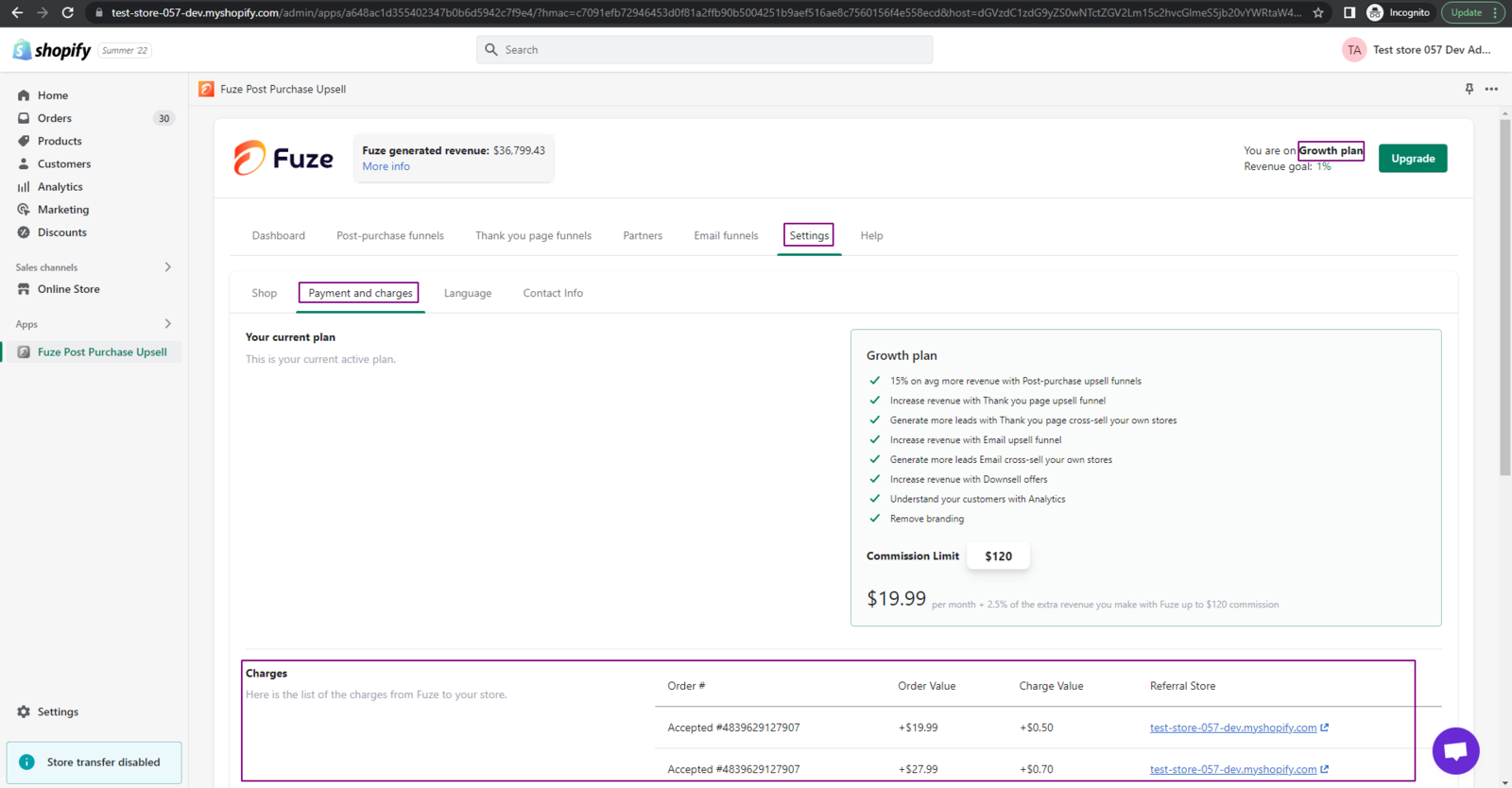Image resolution: width=1512 pixels, height=788 pixels.
Task: Open the Incognito profile indicator
Action: pos(1399,12)
